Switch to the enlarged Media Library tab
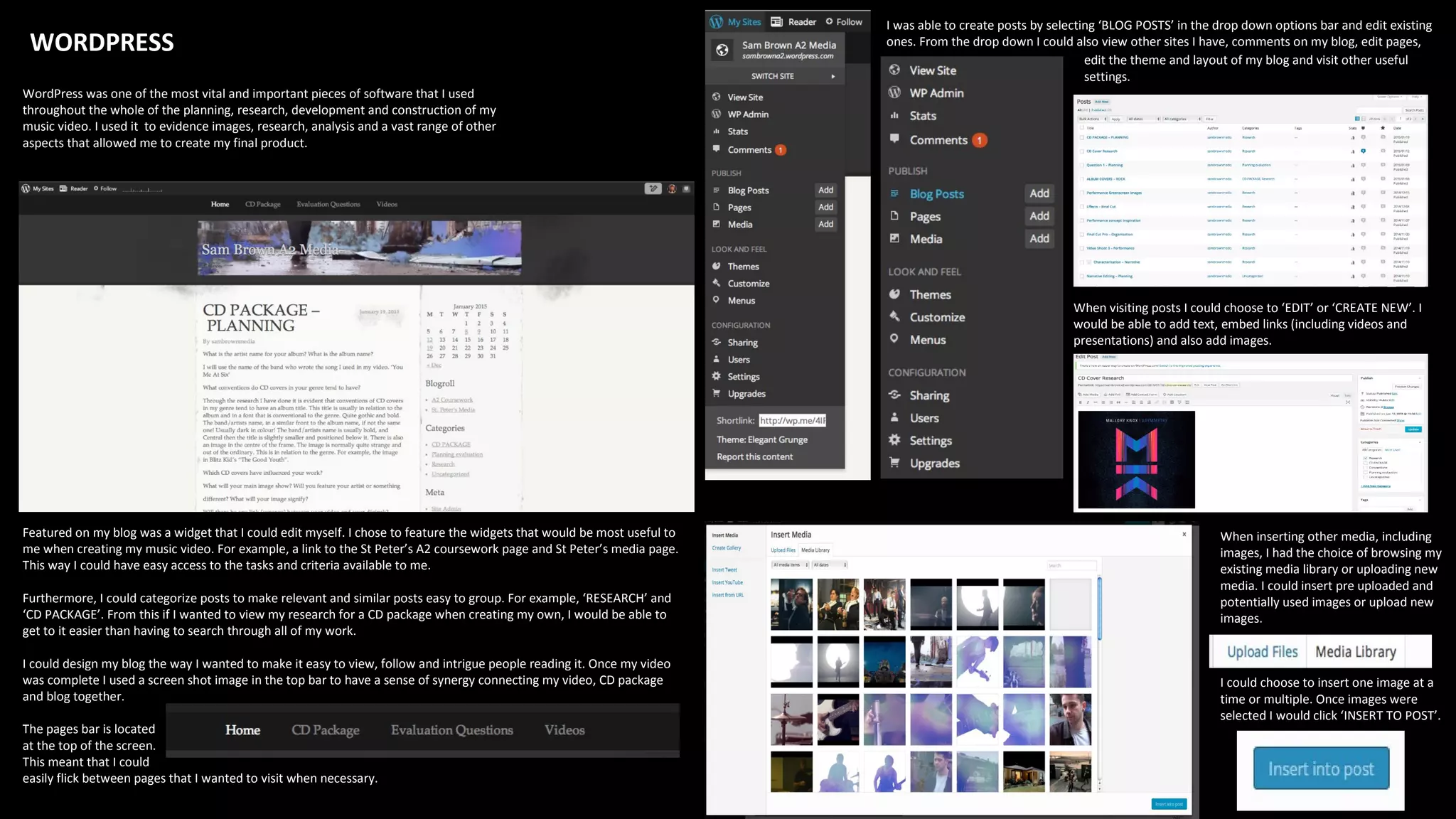The width and height of the screenshot is (1456, 819). [1356, 652]
